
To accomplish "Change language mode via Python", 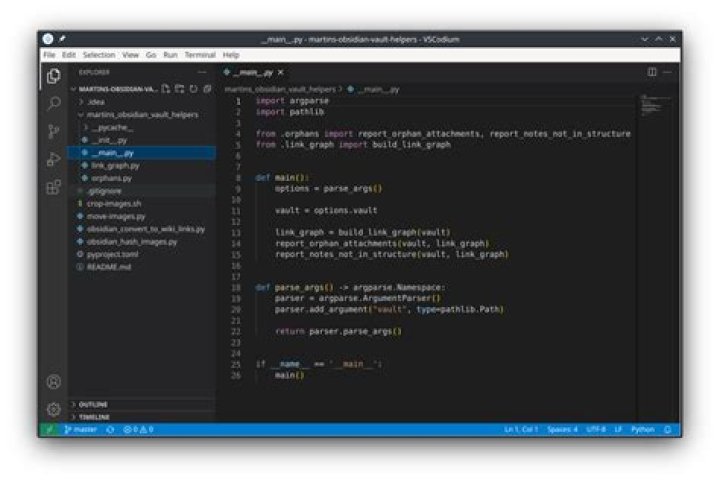I will [642, 429].
